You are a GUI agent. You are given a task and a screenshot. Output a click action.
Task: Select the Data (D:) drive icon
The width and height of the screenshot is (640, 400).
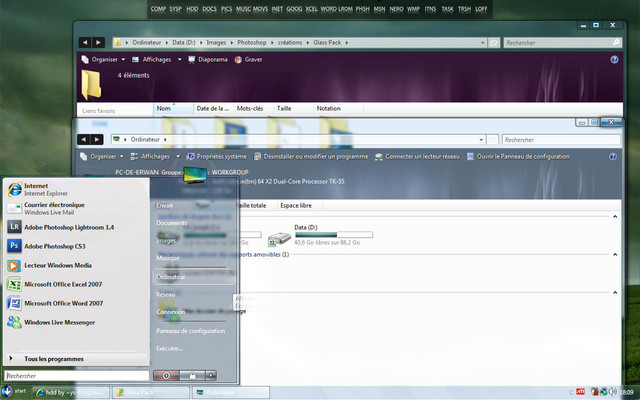tap(279, 239)
